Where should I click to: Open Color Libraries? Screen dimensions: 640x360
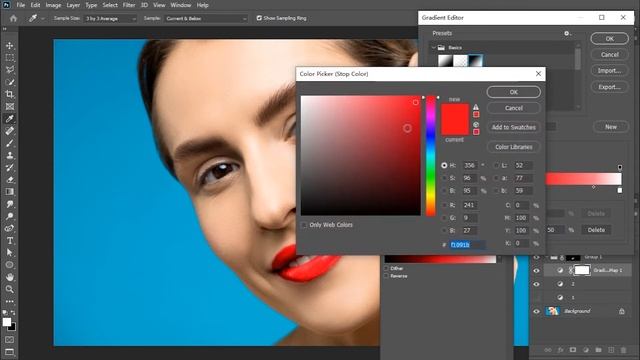513,147
